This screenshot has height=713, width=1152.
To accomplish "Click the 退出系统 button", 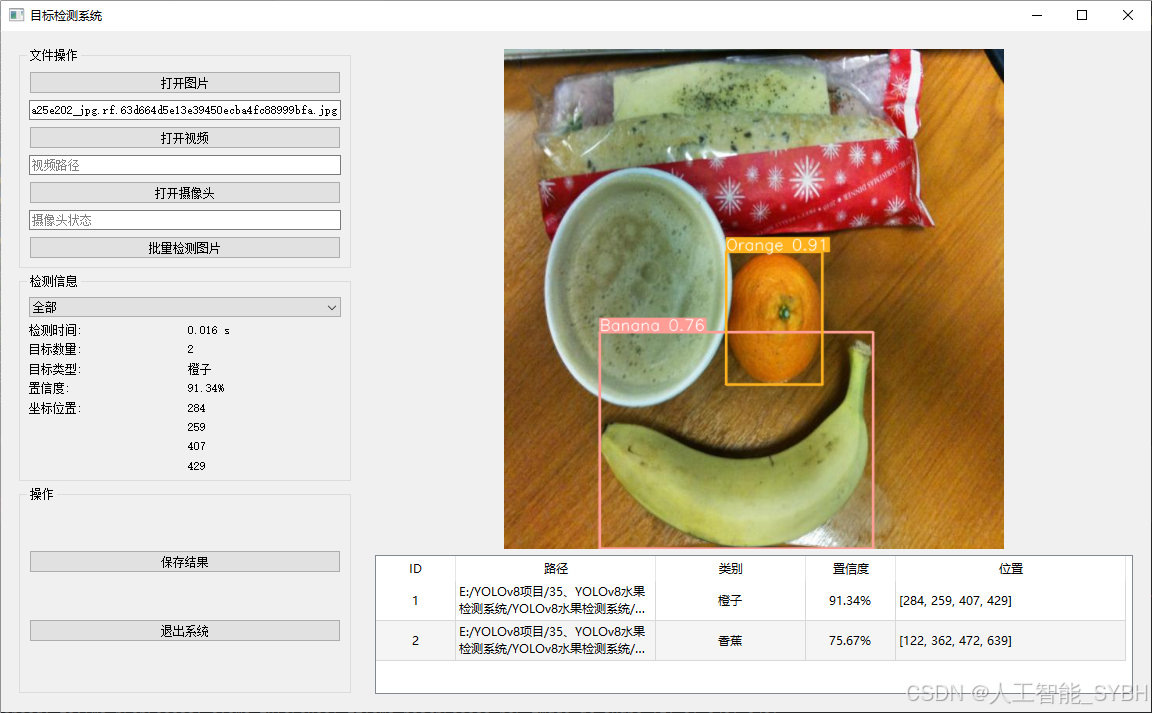I will [184, 631].
